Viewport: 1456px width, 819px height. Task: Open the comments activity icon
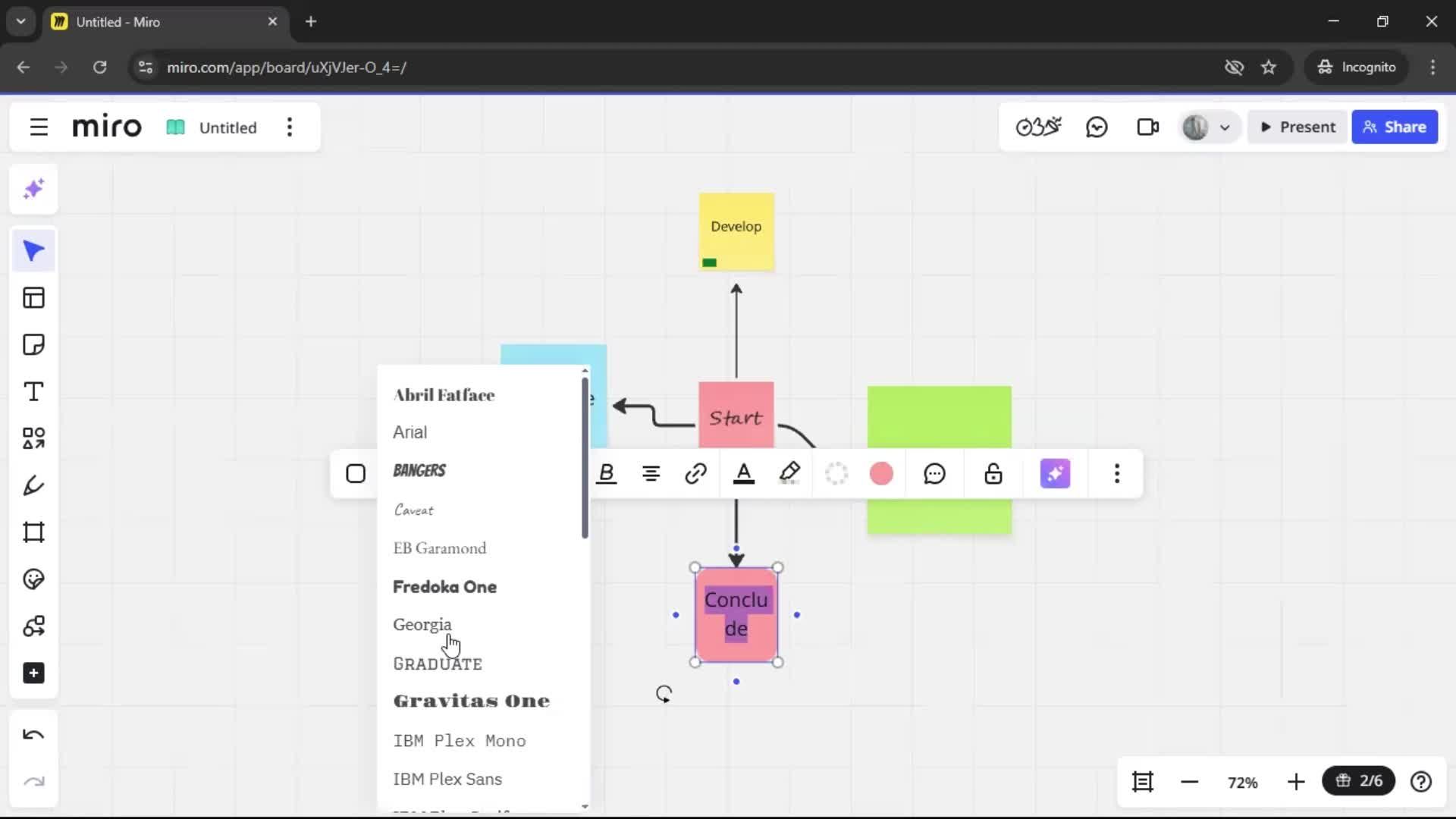(1097, 127)
